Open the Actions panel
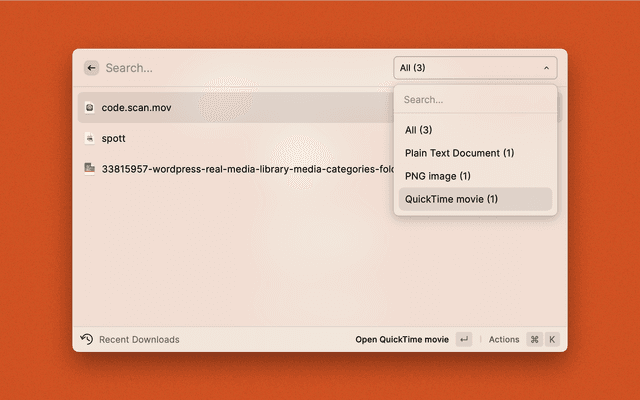Viewport: 640px width, 400px height. click(504, 339)
